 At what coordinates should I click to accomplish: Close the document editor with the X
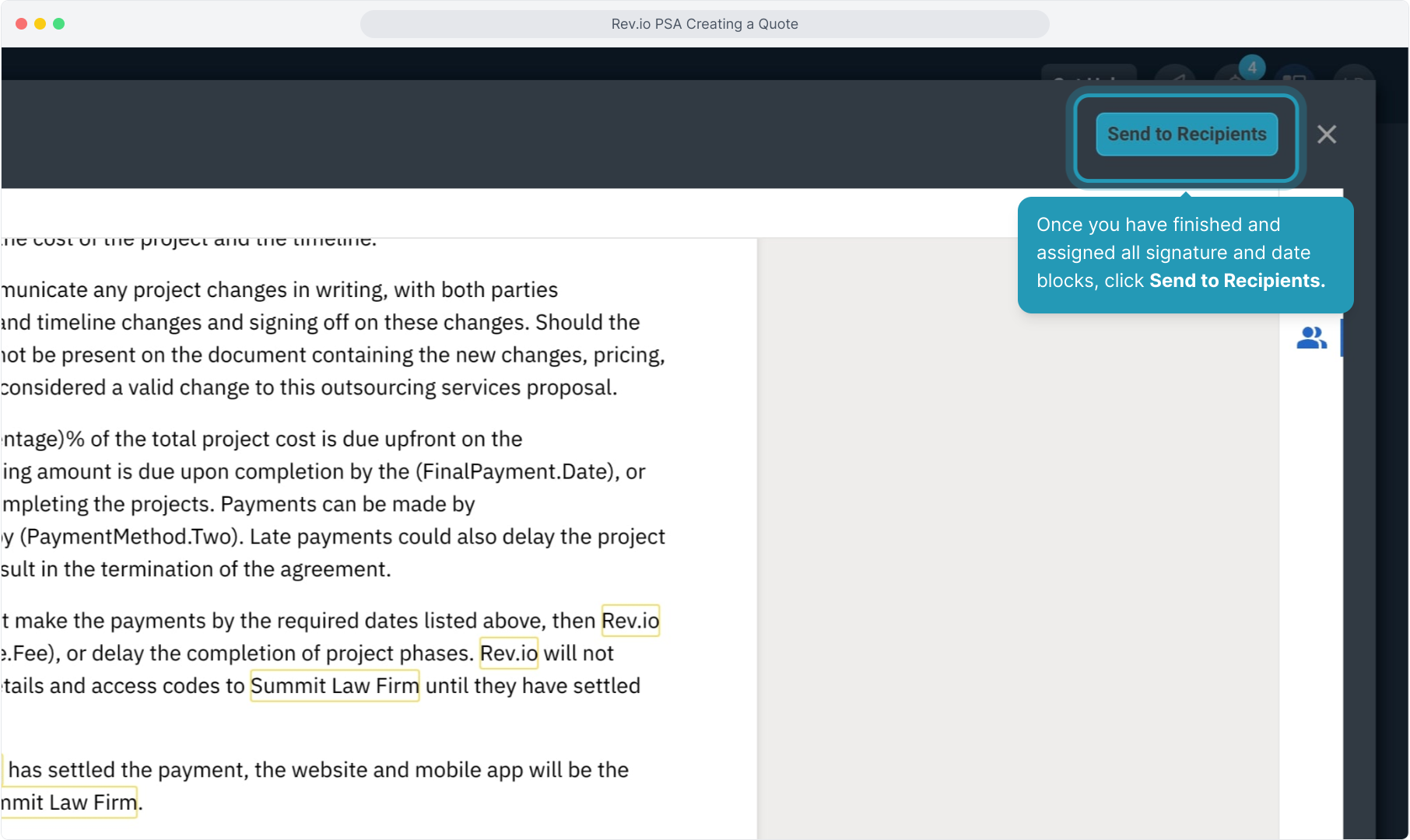[x=1327, y=135]
